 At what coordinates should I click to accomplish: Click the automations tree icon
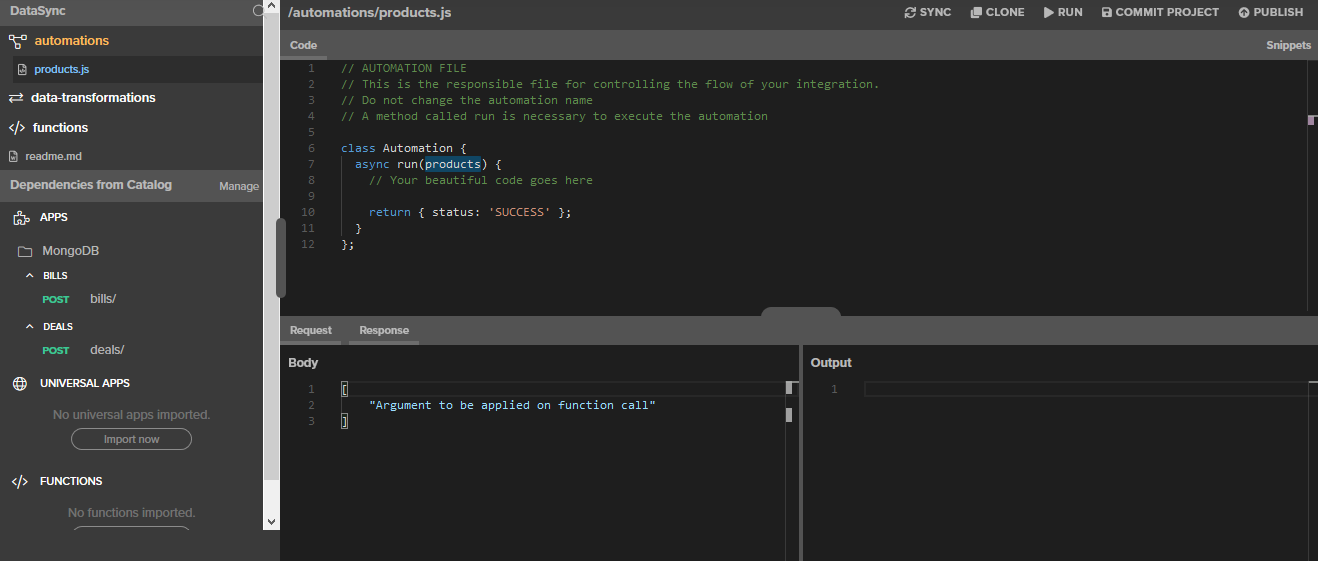click(x=17, y=41)
